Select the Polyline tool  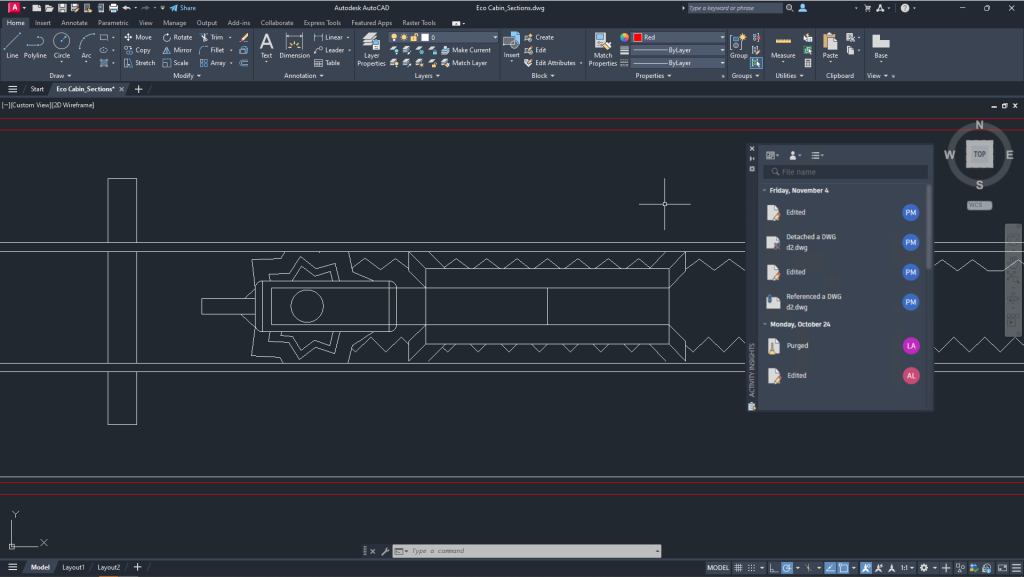(x=36, y=42)
